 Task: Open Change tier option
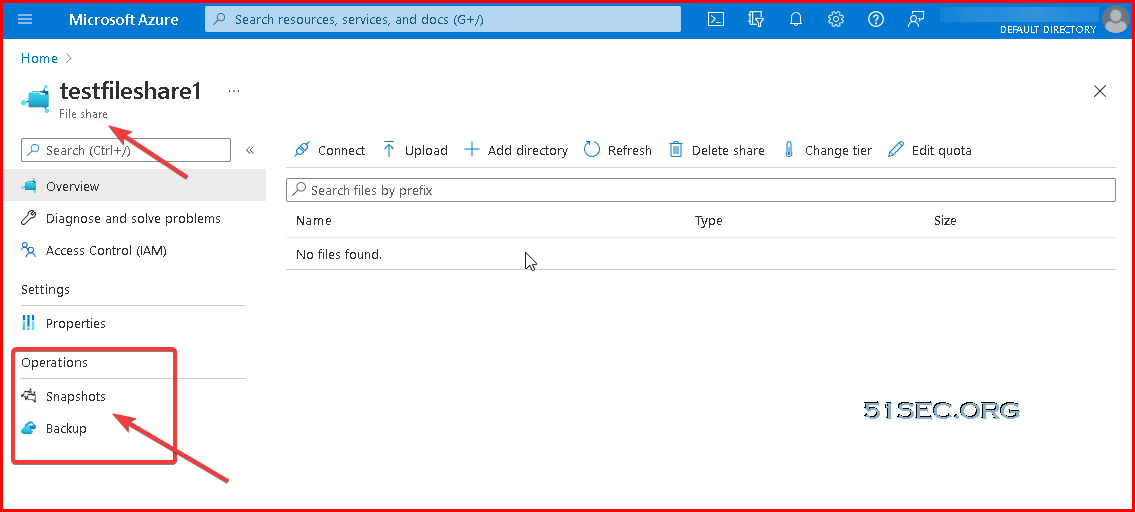(x=827, y=150)
